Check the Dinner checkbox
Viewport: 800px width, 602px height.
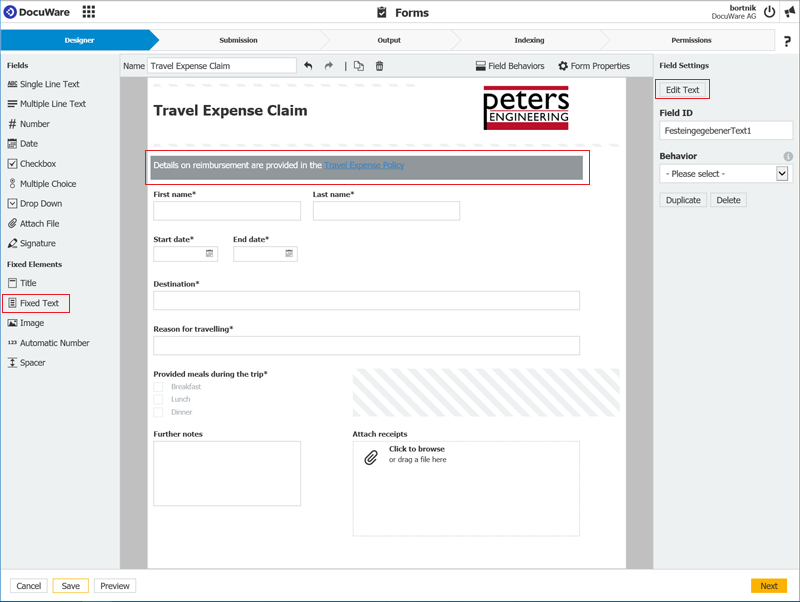click(158, 412)
